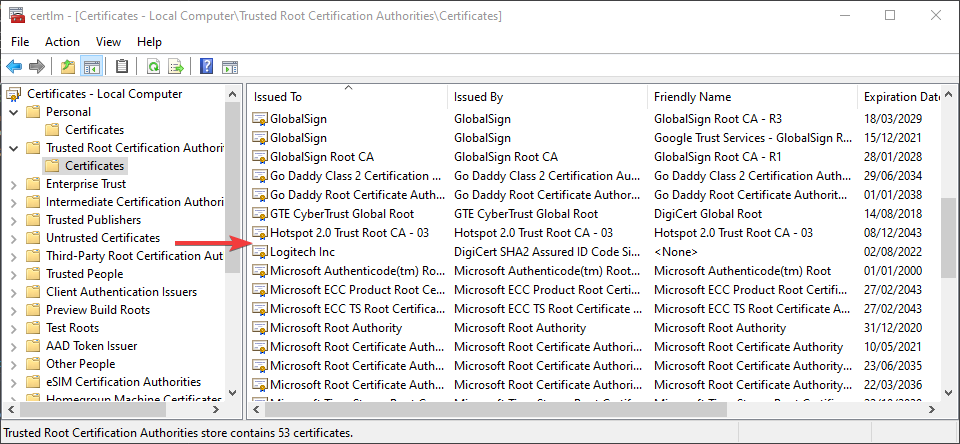960x444 pixels.
Task: Toggle Show/Hide Action Pane toolbar icon
Action: coord(230,66)
